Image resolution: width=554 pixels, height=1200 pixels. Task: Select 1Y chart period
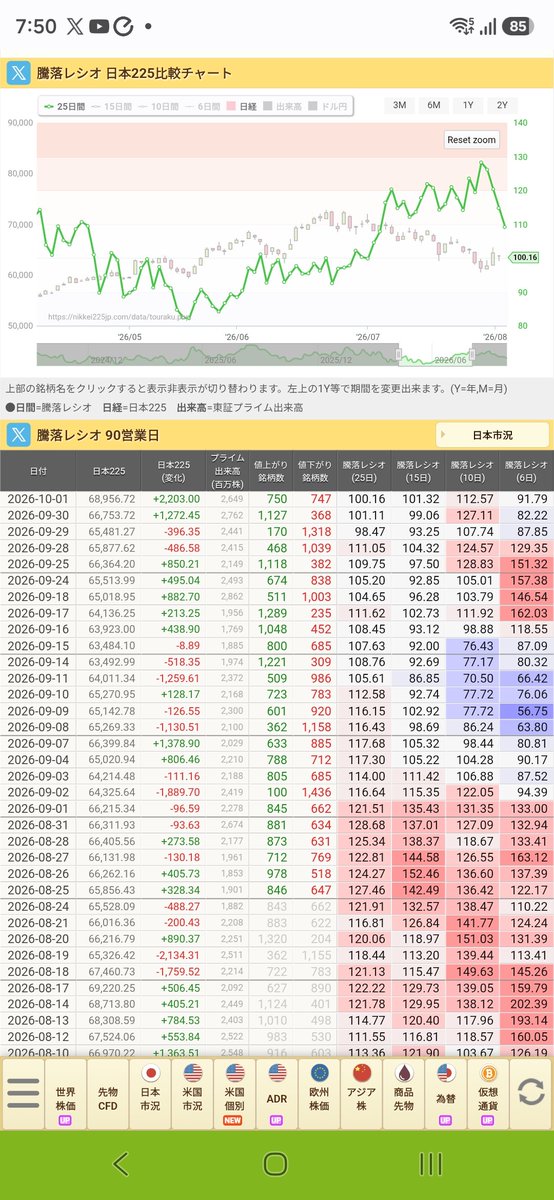468,105
